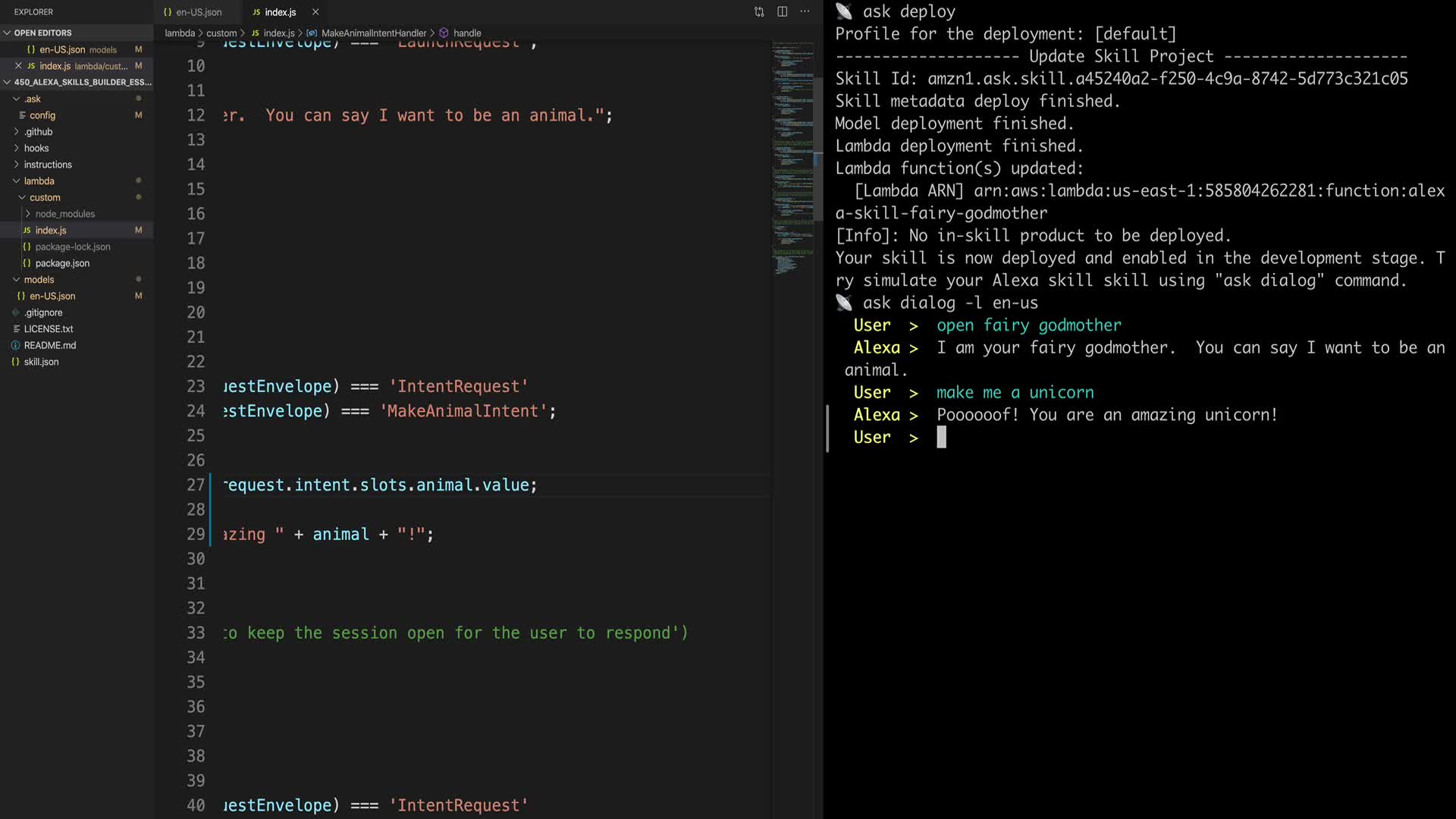Expand the hooks folder
1456x819 pixels.
tap(36, 148)
